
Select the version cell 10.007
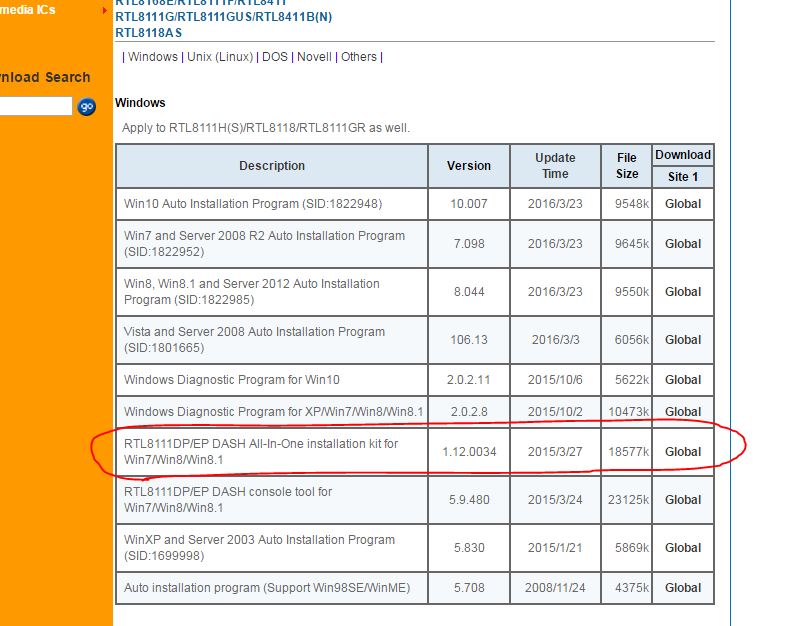(x=469, y=204)
